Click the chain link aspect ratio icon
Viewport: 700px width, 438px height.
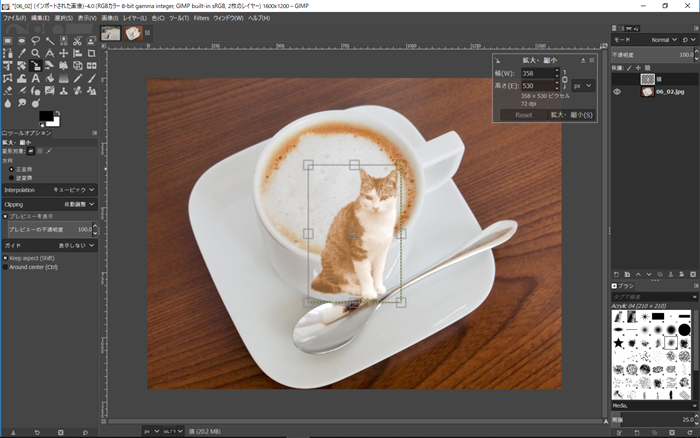(564, 79)
